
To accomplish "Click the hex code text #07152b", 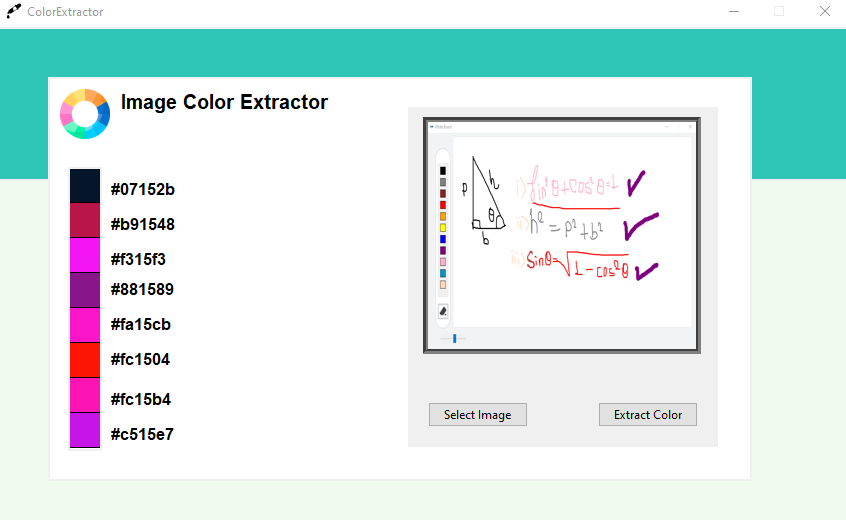I will coord(142,189).
